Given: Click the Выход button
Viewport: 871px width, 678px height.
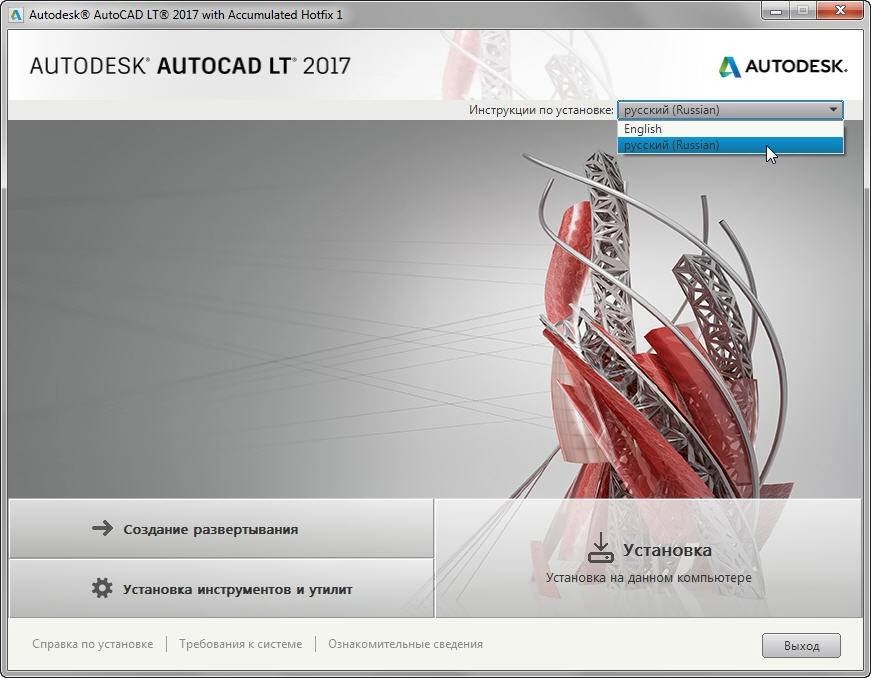Looking at the screenshot, I should 801,646.
